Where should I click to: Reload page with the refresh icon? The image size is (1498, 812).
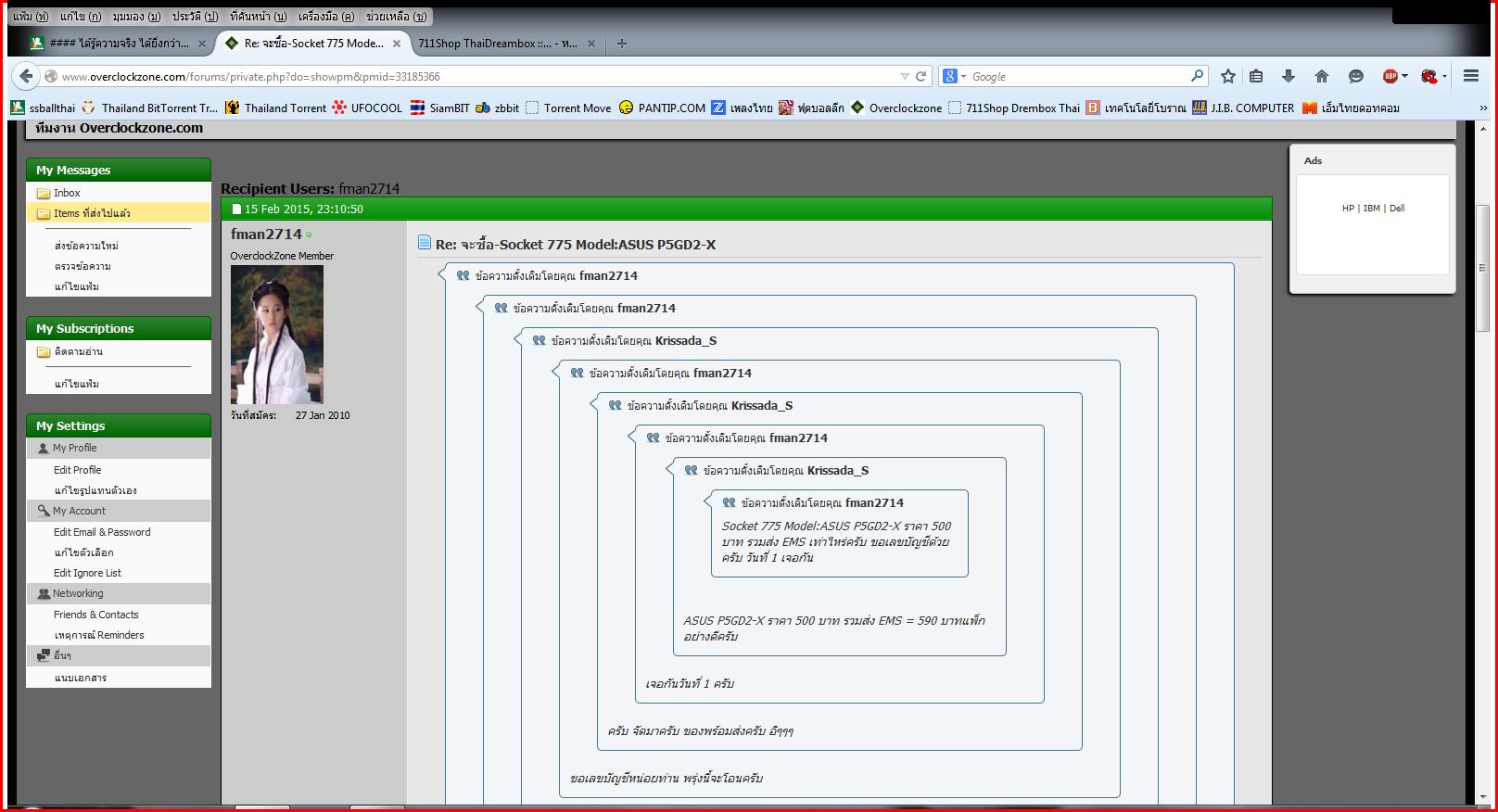(x=920, y=76)
